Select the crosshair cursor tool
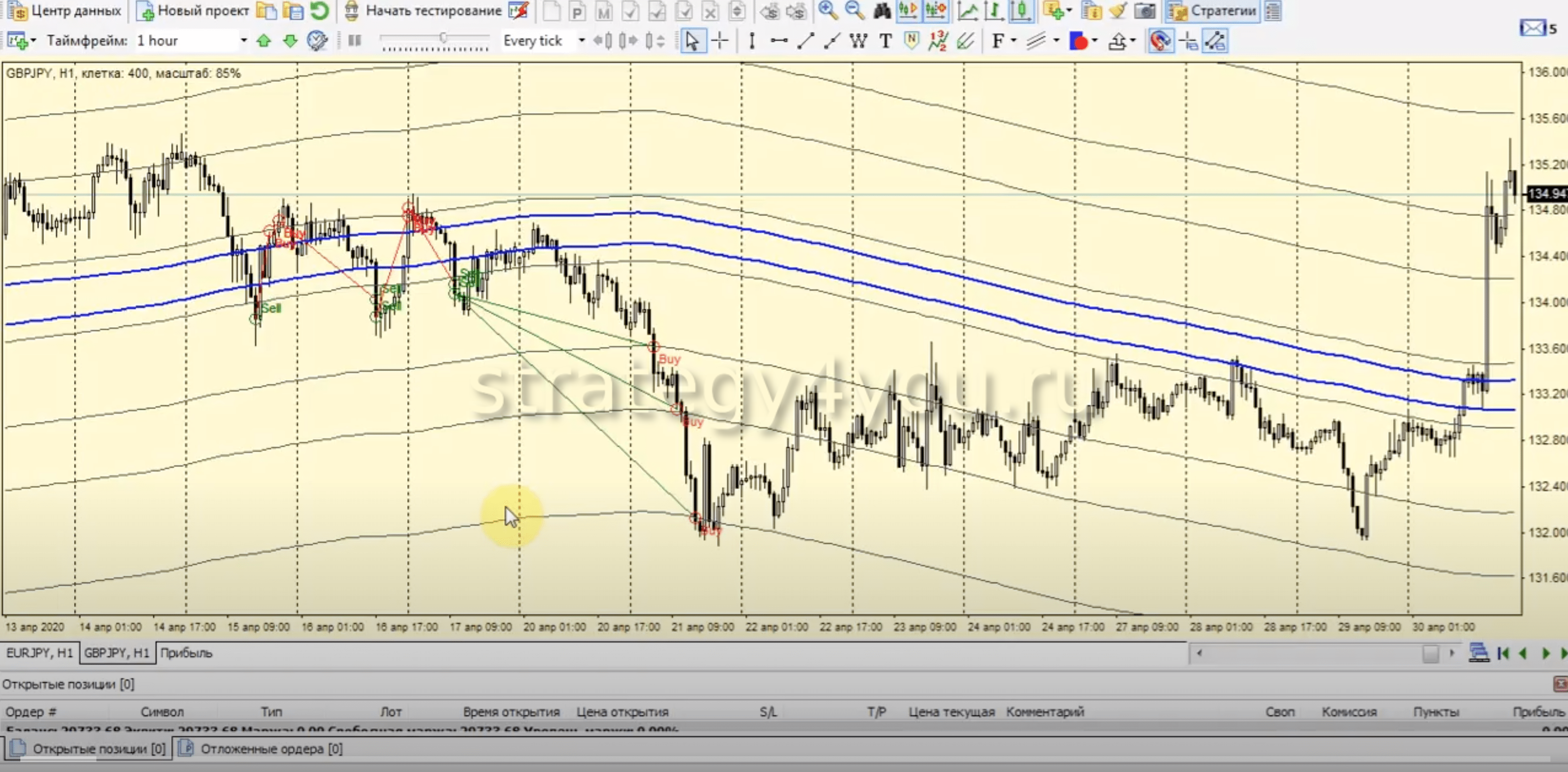Image resolution: width=1568 pixels, height=772 pixels. [720, 41]
